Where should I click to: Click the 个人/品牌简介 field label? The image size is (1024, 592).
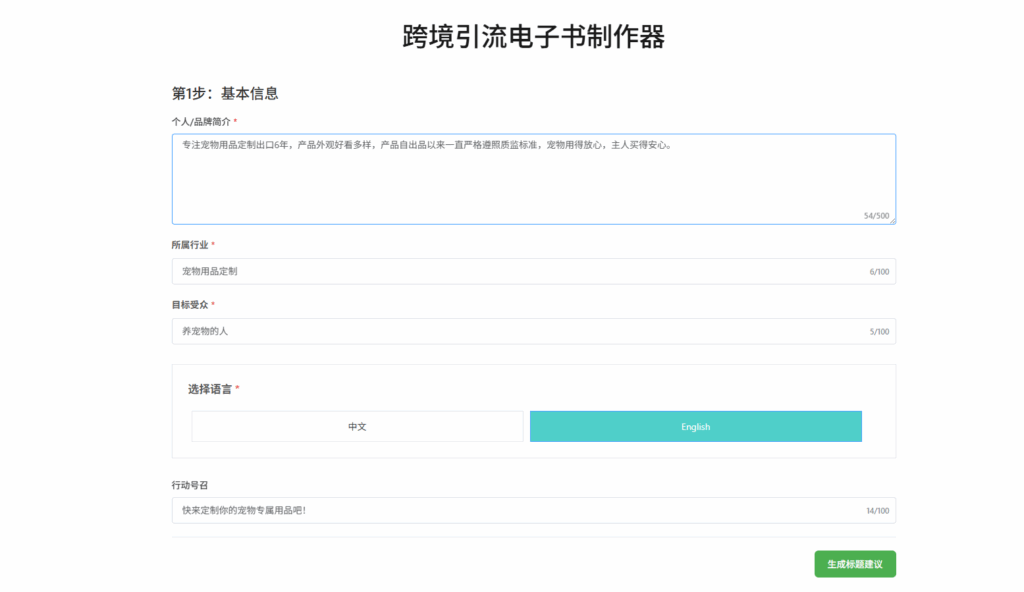(x=201, y=121)
